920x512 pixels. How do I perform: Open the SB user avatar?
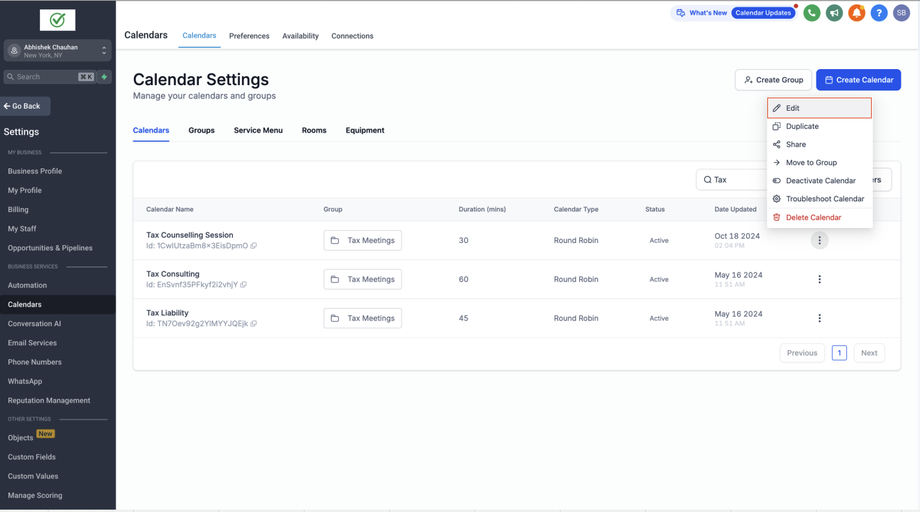pos(901,13)
